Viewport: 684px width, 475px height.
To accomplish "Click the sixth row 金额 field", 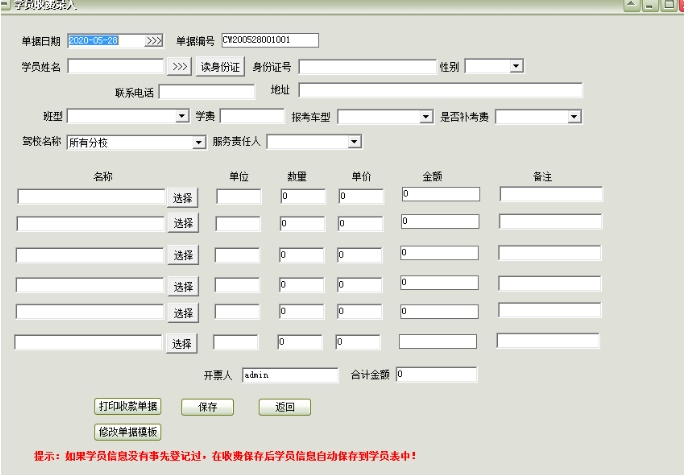I will click(438, 342).
